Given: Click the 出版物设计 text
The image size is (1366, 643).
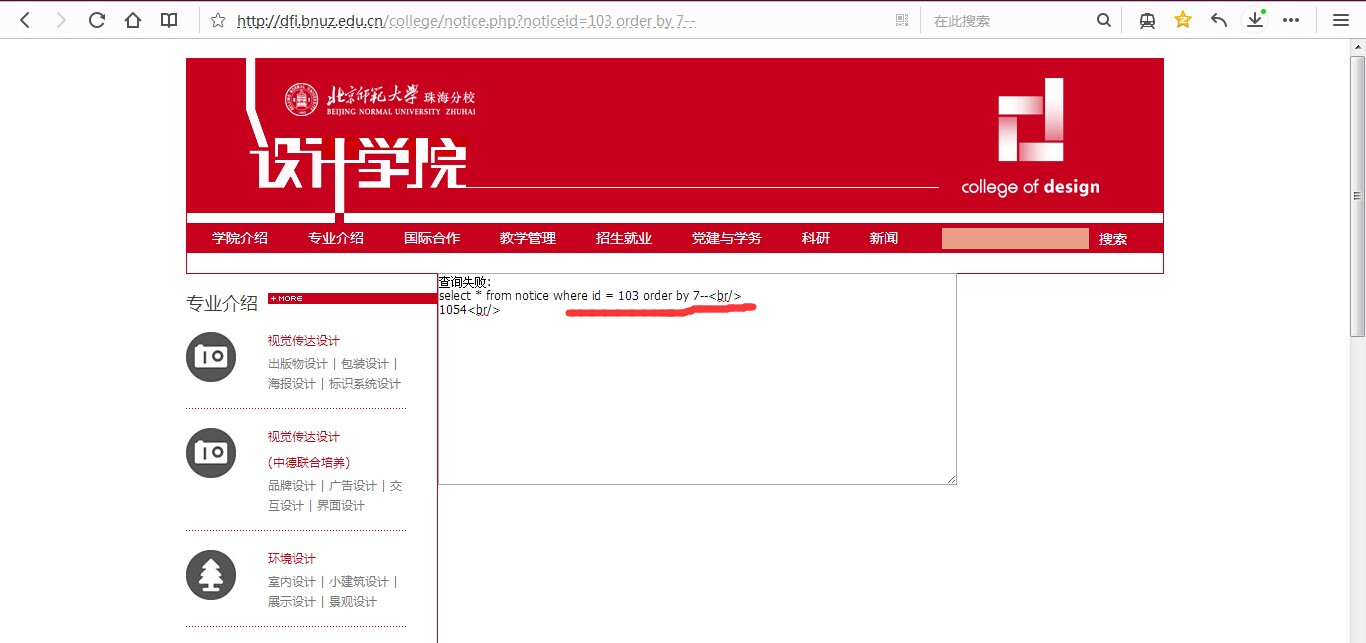Looking at the screenshot, I should coord(298,364).
